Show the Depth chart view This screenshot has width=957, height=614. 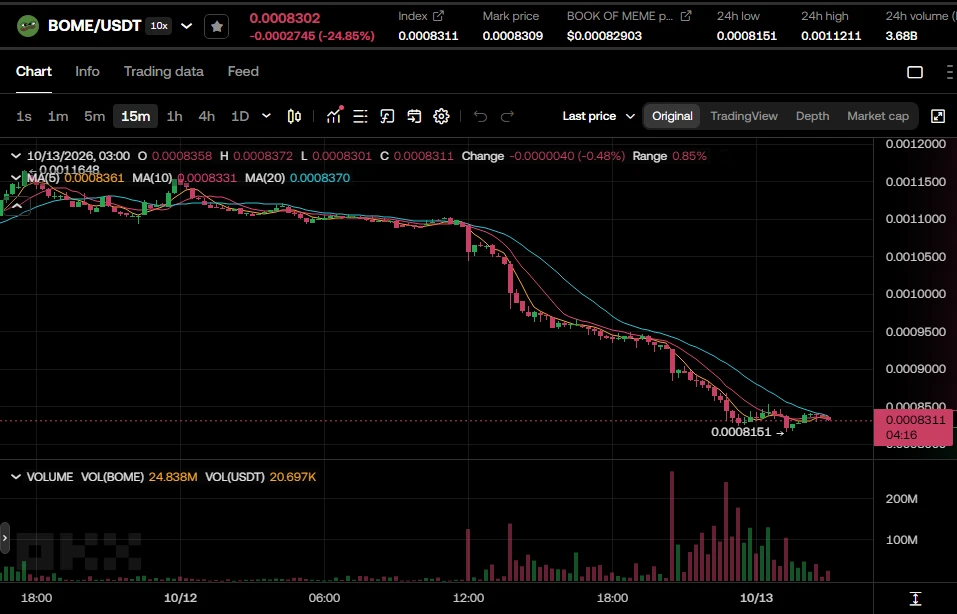tap(812, 116)
